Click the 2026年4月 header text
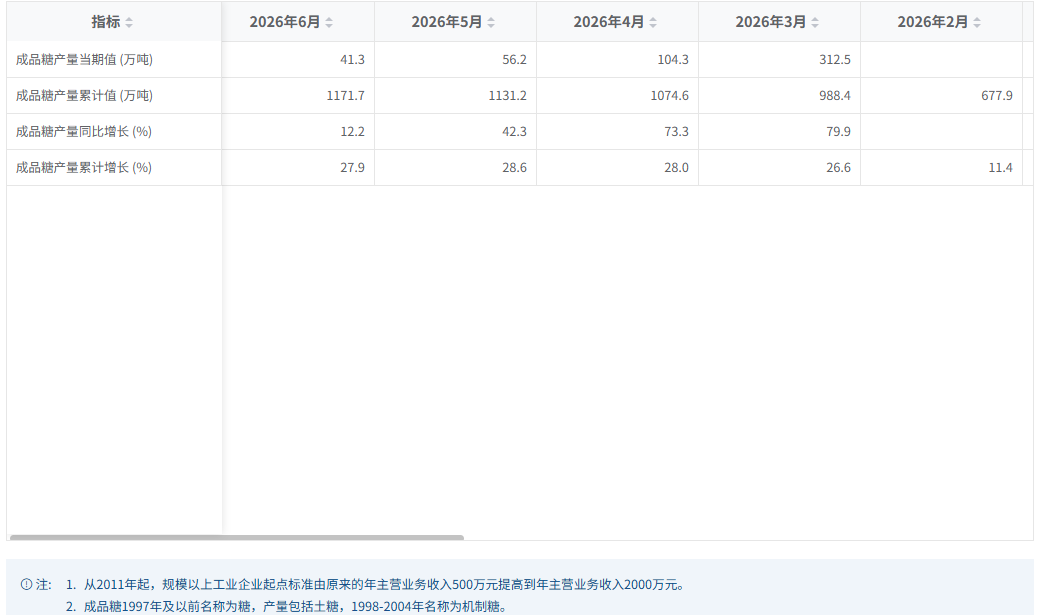The height and width of the screenshot is (615, 1037). click(608, 22)
